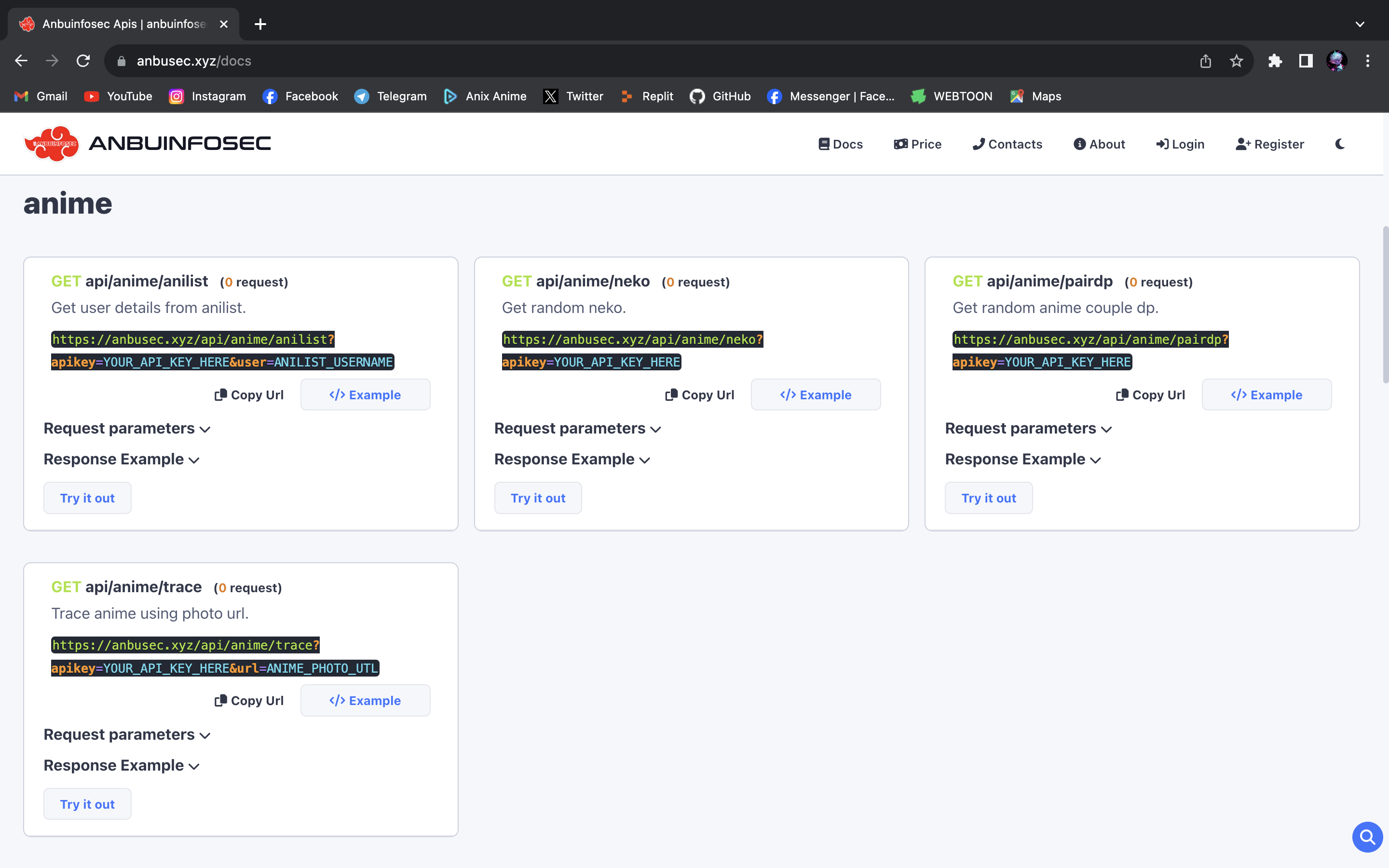1389x868 pixels.
Task: Click the forward navigation arrow
Action: tap(52, 61)
